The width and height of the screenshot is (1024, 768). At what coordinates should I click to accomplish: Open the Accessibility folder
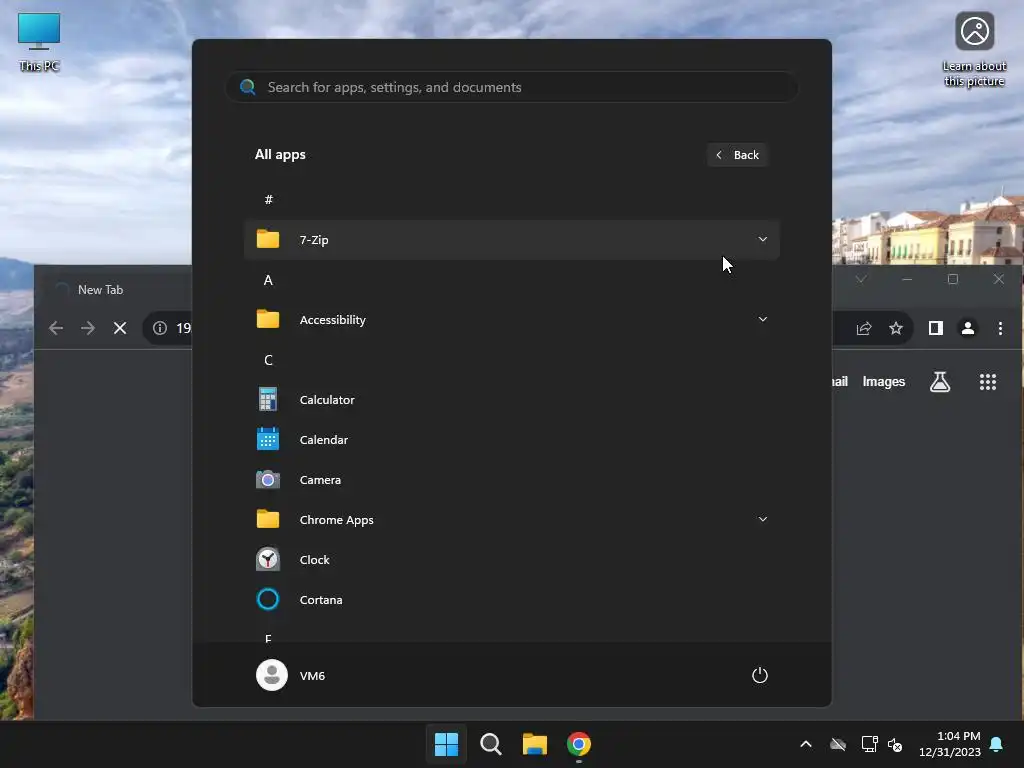(511, 319)
